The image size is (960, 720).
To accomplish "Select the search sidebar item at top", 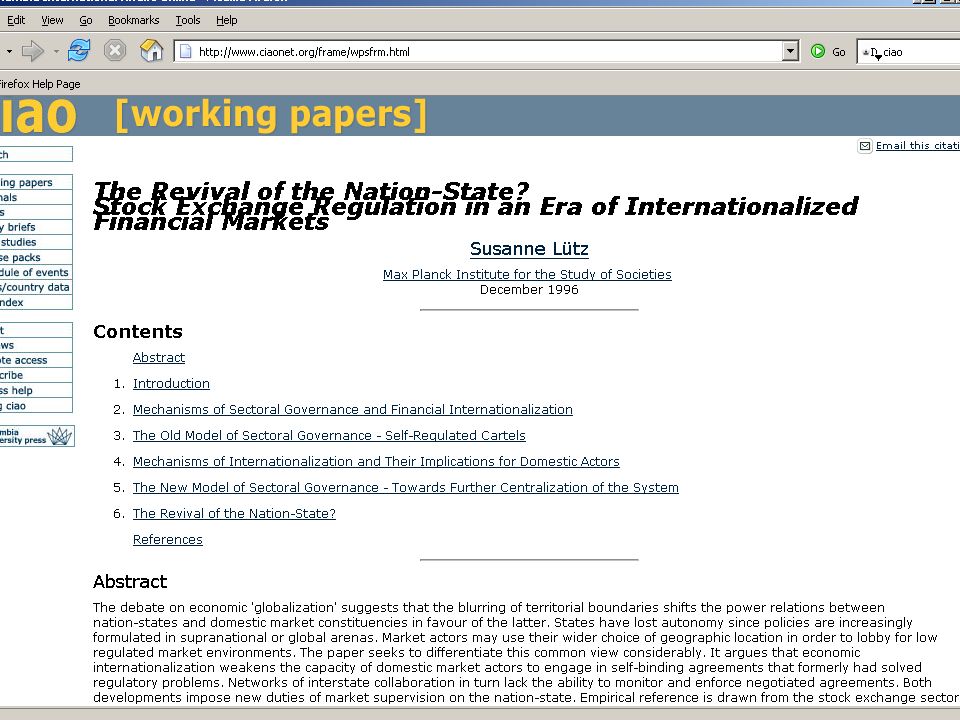I will 36,154.
